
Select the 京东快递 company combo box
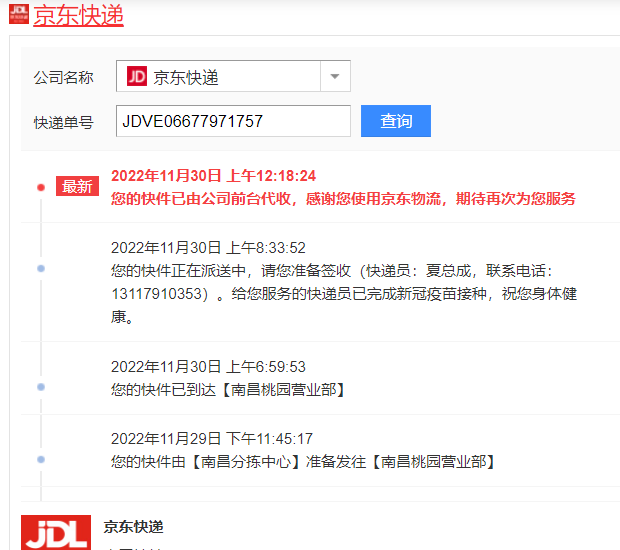coord(233,76)
